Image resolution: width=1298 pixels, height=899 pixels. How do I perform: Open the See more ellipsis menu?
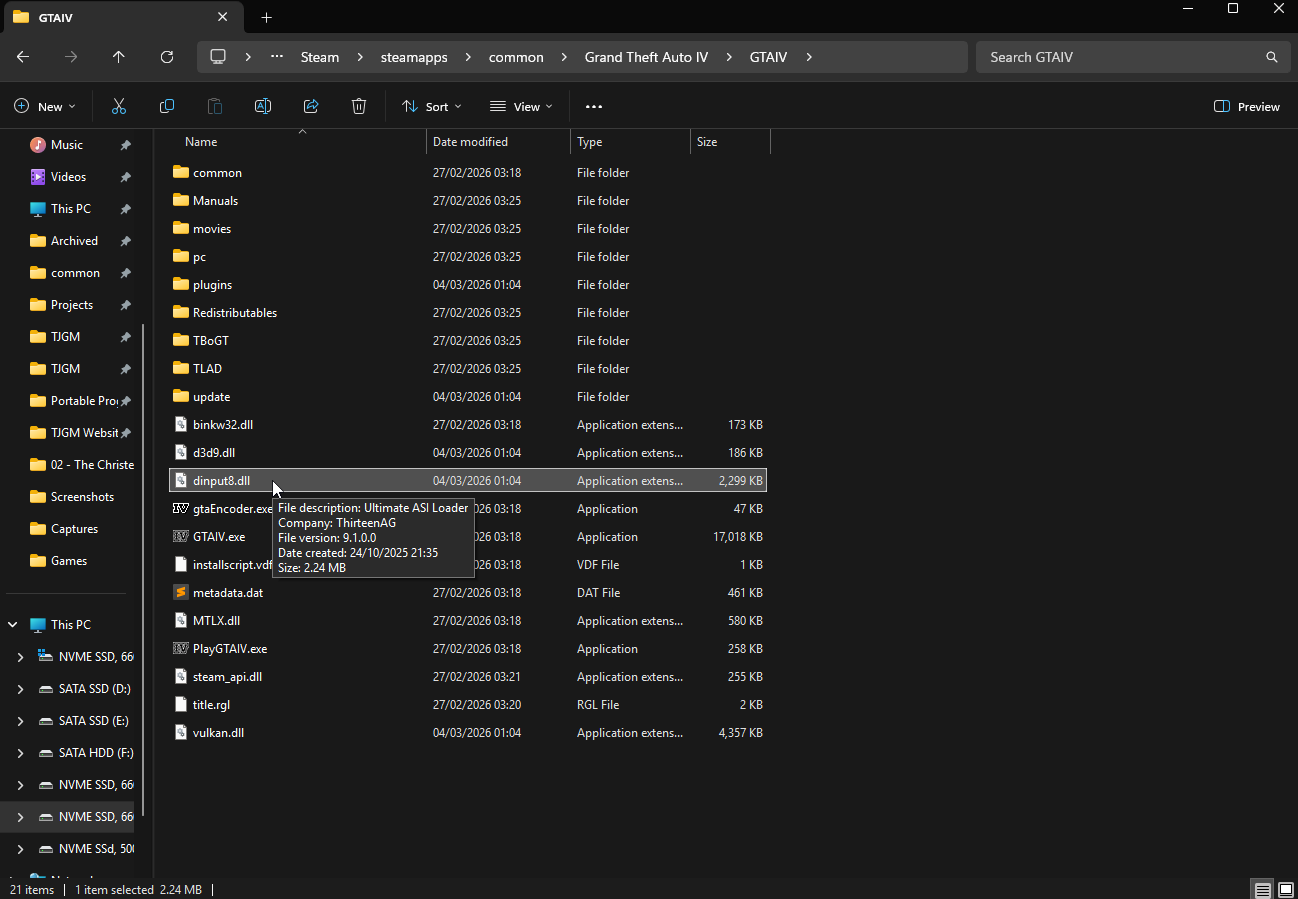point(593,105)
